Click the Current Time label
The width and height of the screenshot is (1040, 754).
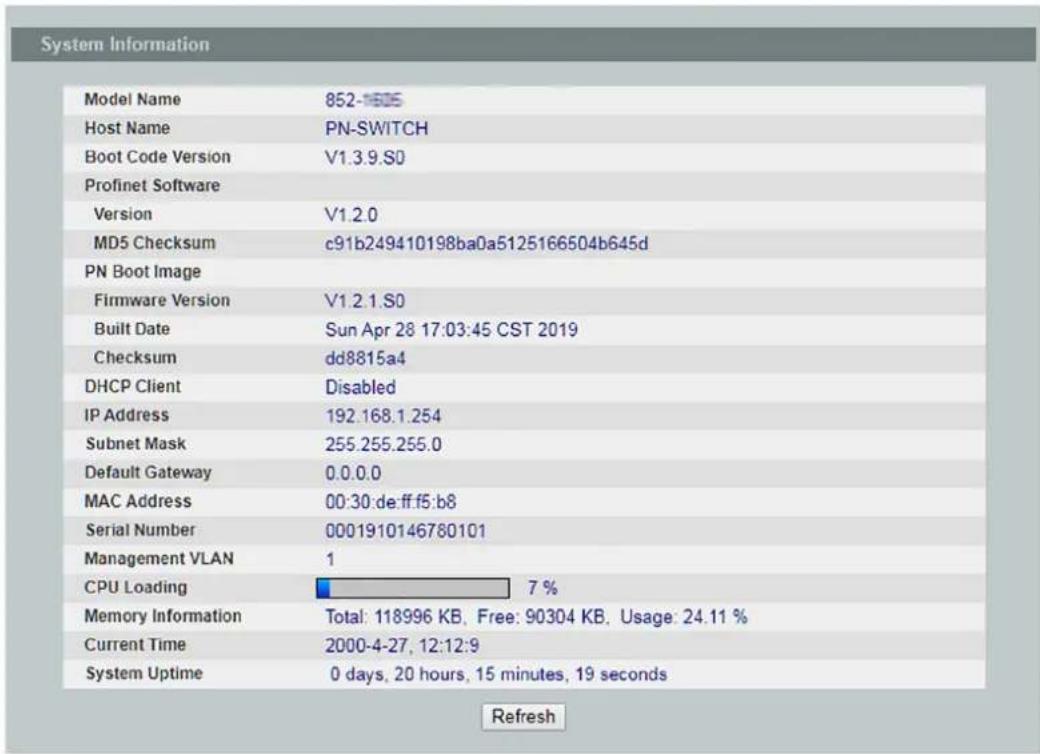tap(135, 645)
